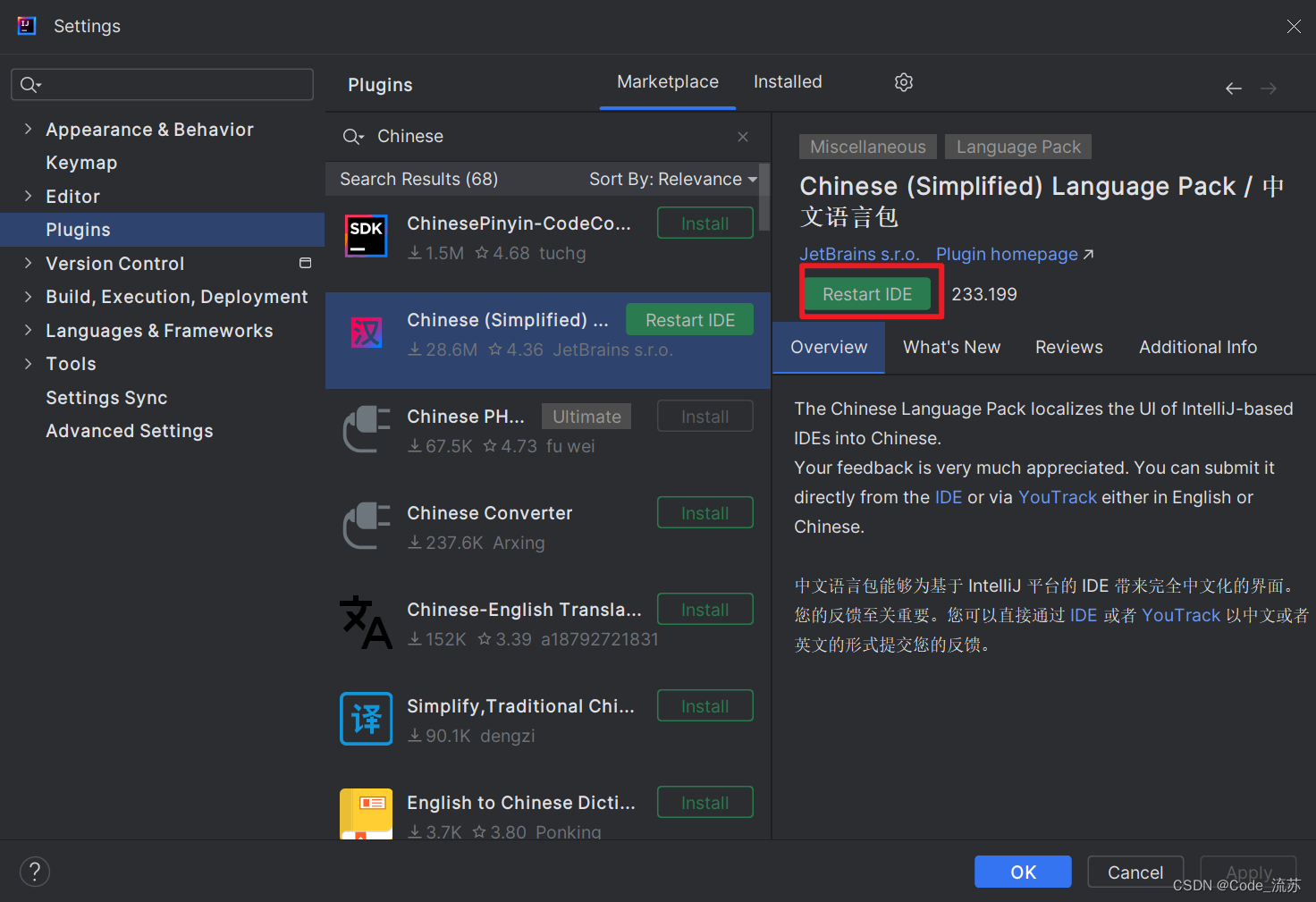Expand Appearance & Behavior settings

28,130
